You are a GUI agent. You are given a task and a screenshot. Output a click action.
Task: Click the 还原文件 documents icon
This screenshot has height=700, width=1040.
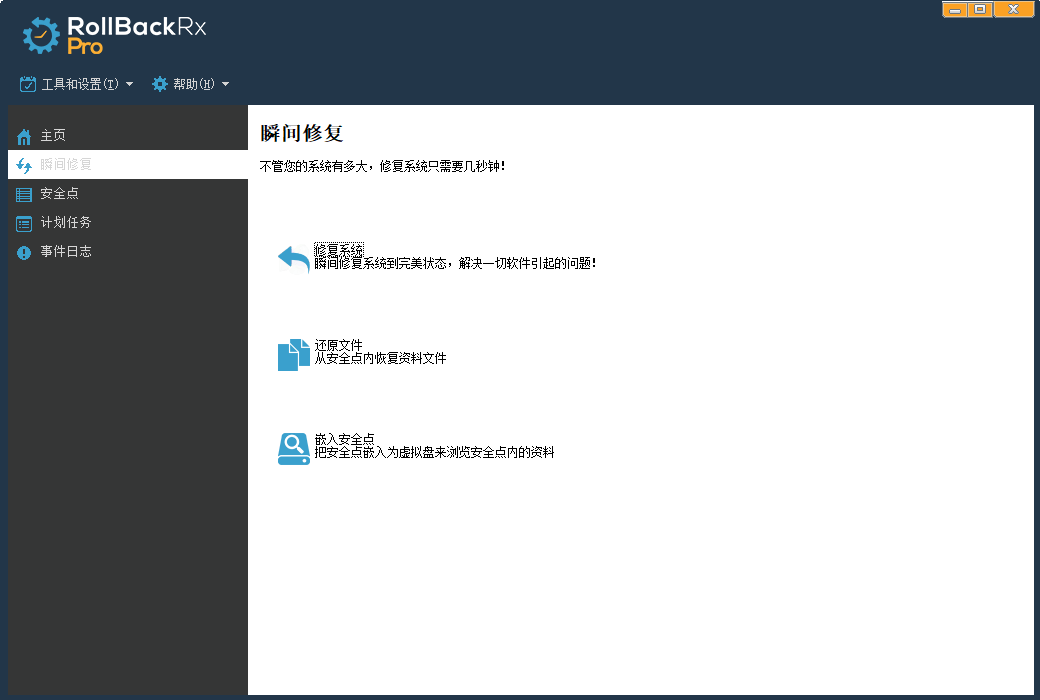pos(293,354)
